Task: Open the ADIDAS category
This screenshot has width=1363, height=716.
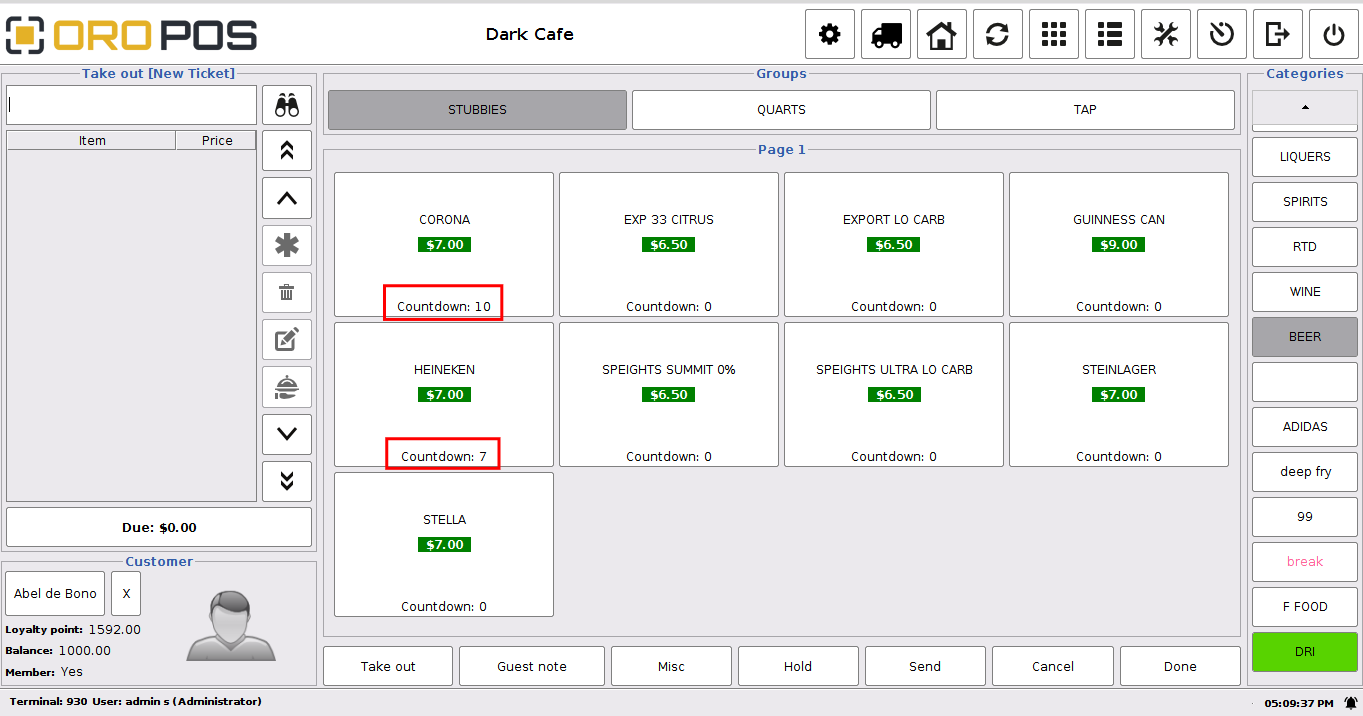Action: coord(1305,427)
